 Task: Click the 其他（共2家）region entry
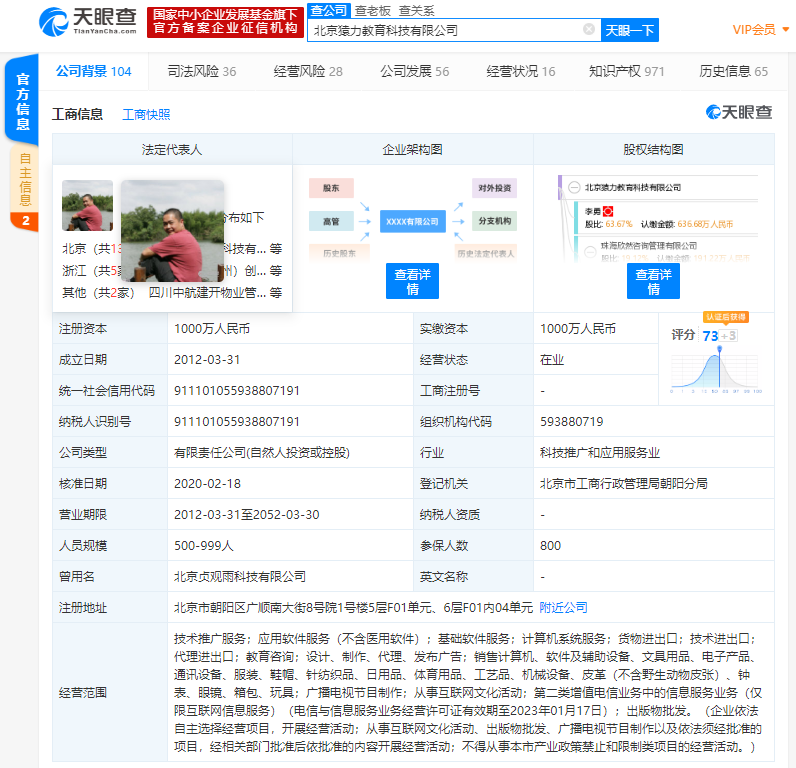pyautogui.click(x=97, y=292)
